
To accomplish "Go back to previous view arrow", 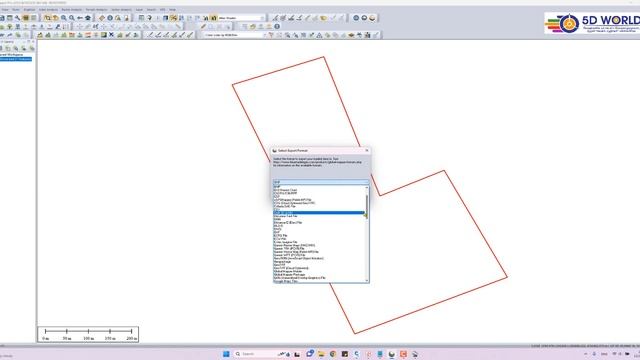I will pos(80,18).
